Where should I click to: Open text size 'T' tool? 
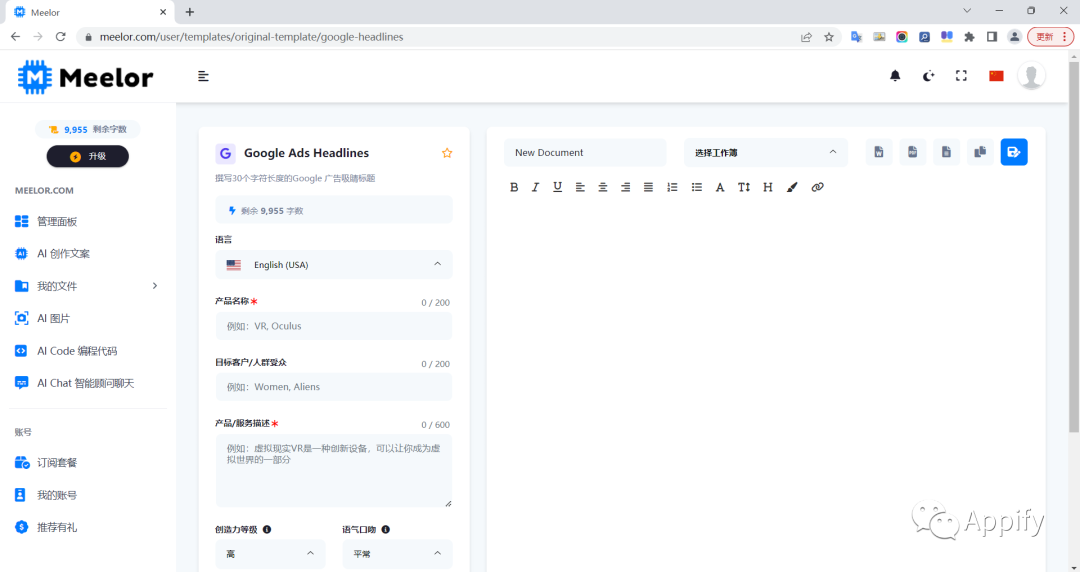744,187
